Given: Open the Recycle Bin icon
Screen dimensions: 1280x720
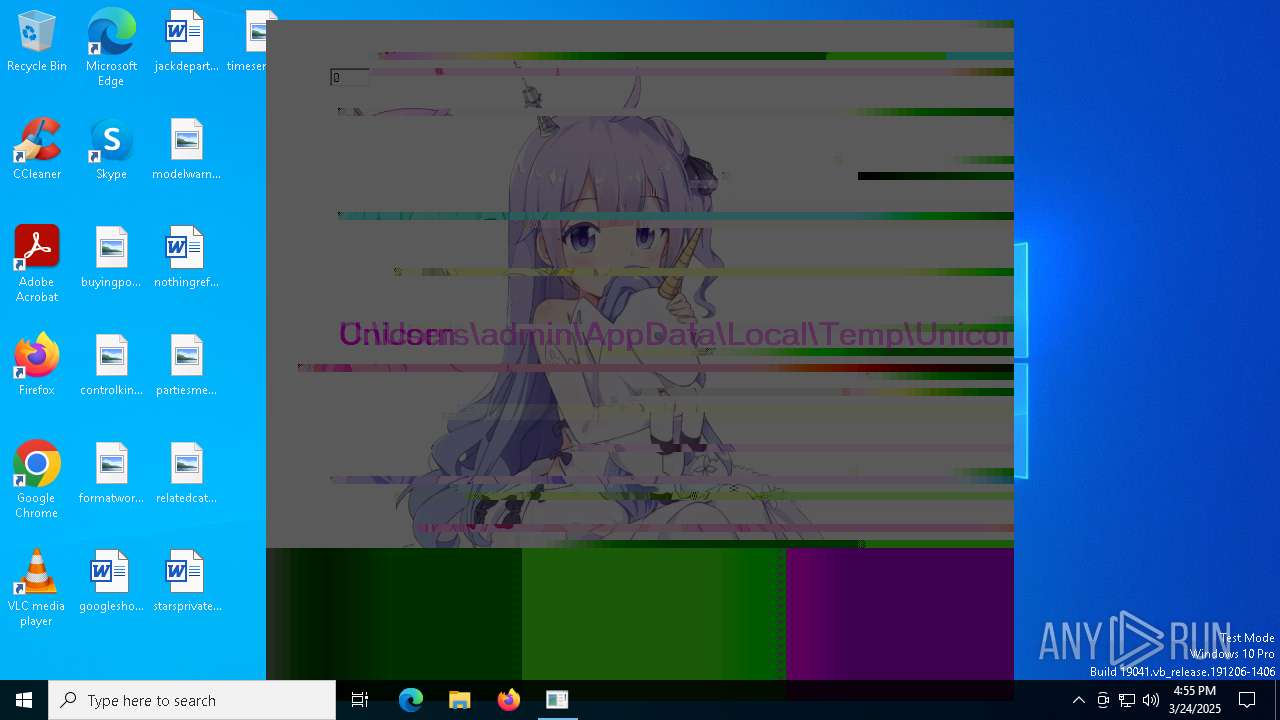Looking at the screenshot, I should pos(37,41).
